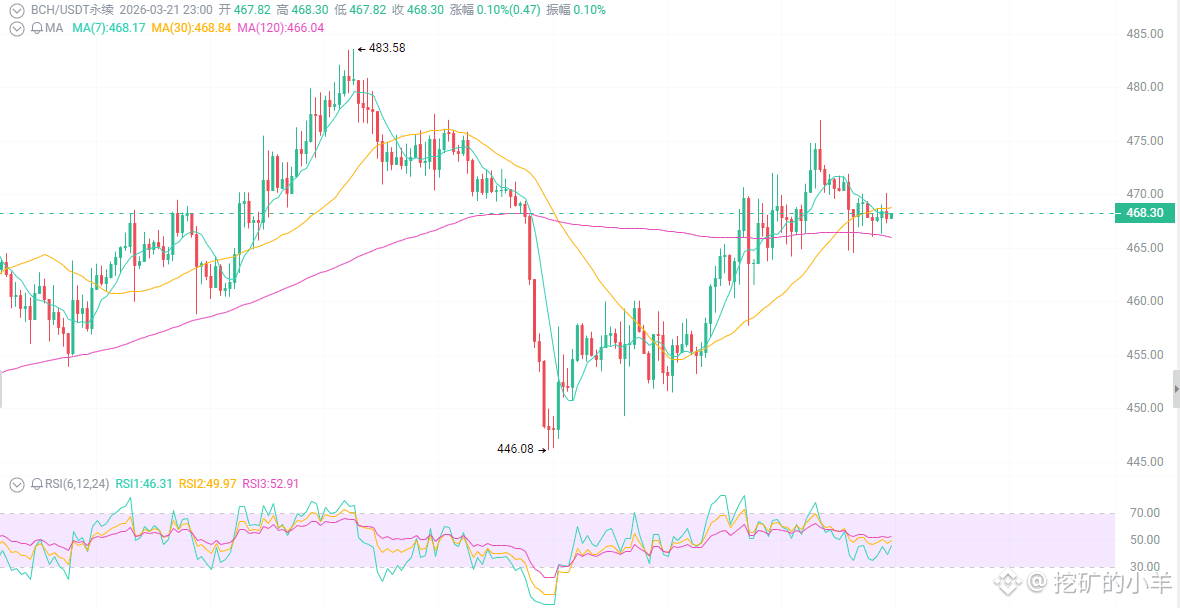This screenshot has width=1180, height=608.
Task: Click the green 468.30 current price tag
Action: [x=1144, y=213]
